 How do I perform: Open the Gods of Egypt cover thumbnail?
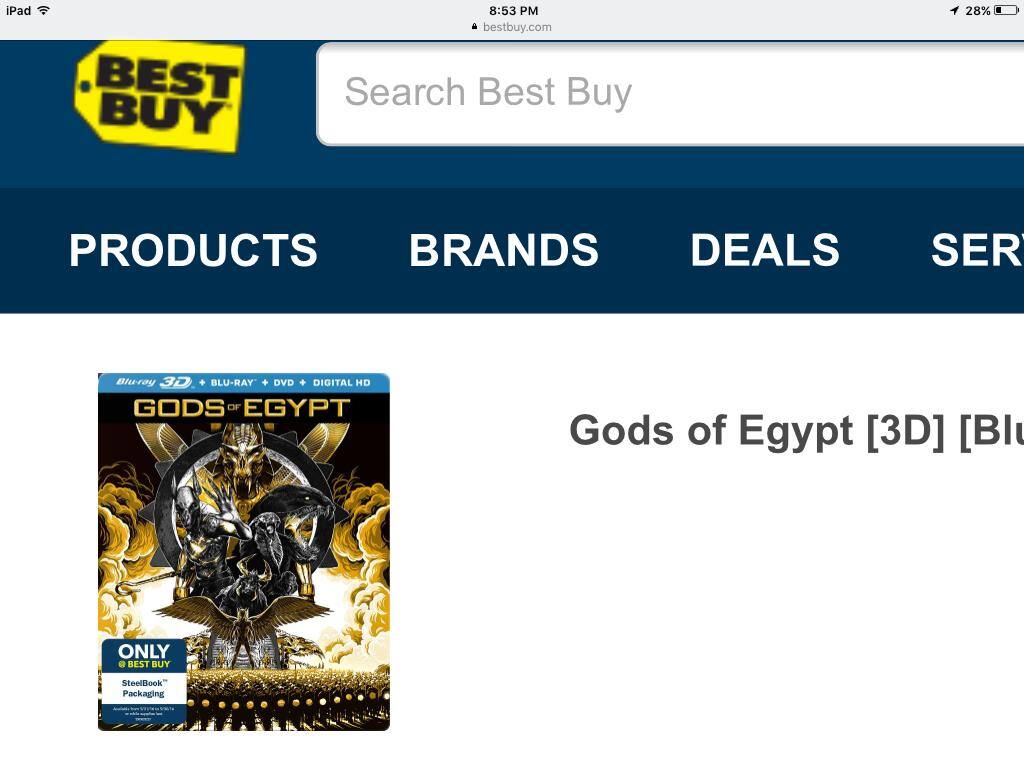click(244, 552)
